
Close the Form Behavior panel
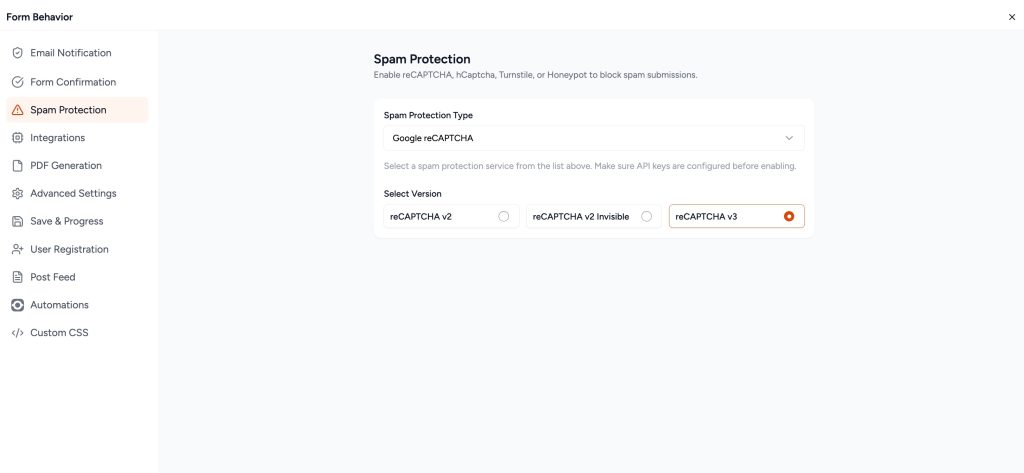coord(1012,17)
